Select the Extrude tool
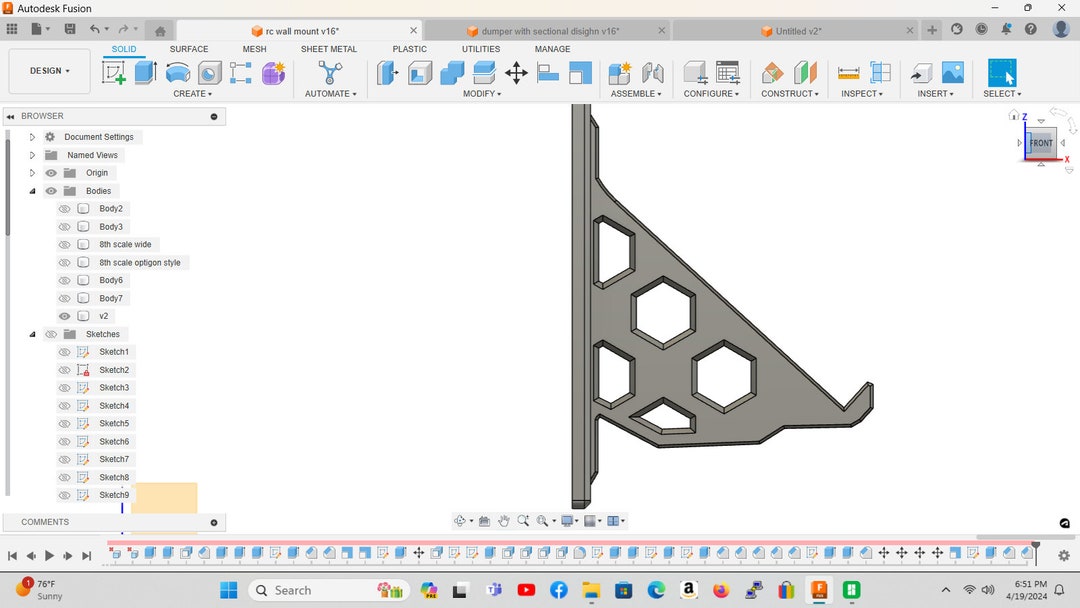 click(x=145, y=72)
